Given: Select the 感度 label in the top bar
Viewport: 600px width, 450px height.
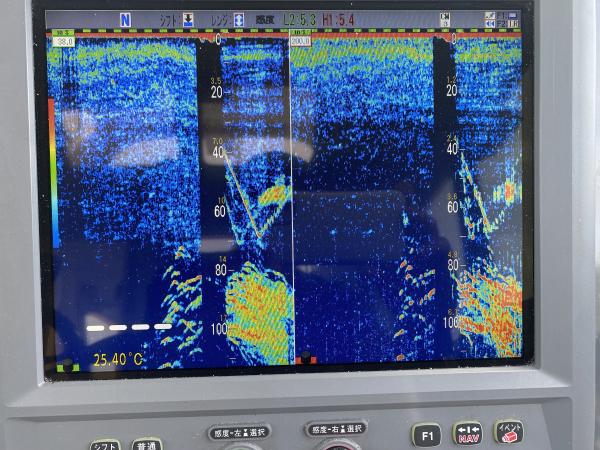Looking at the screenshot, I should coord(265,20).
